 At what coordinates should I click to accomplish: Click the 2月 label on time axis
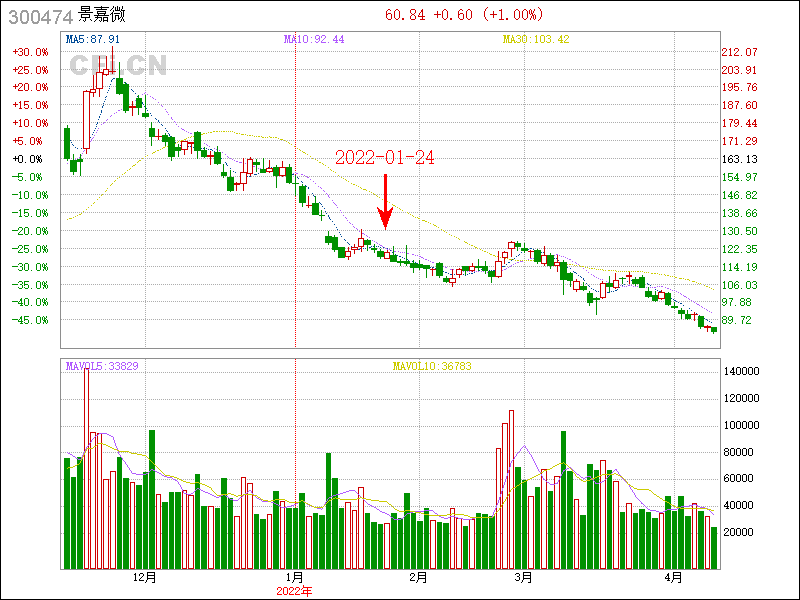418,577
